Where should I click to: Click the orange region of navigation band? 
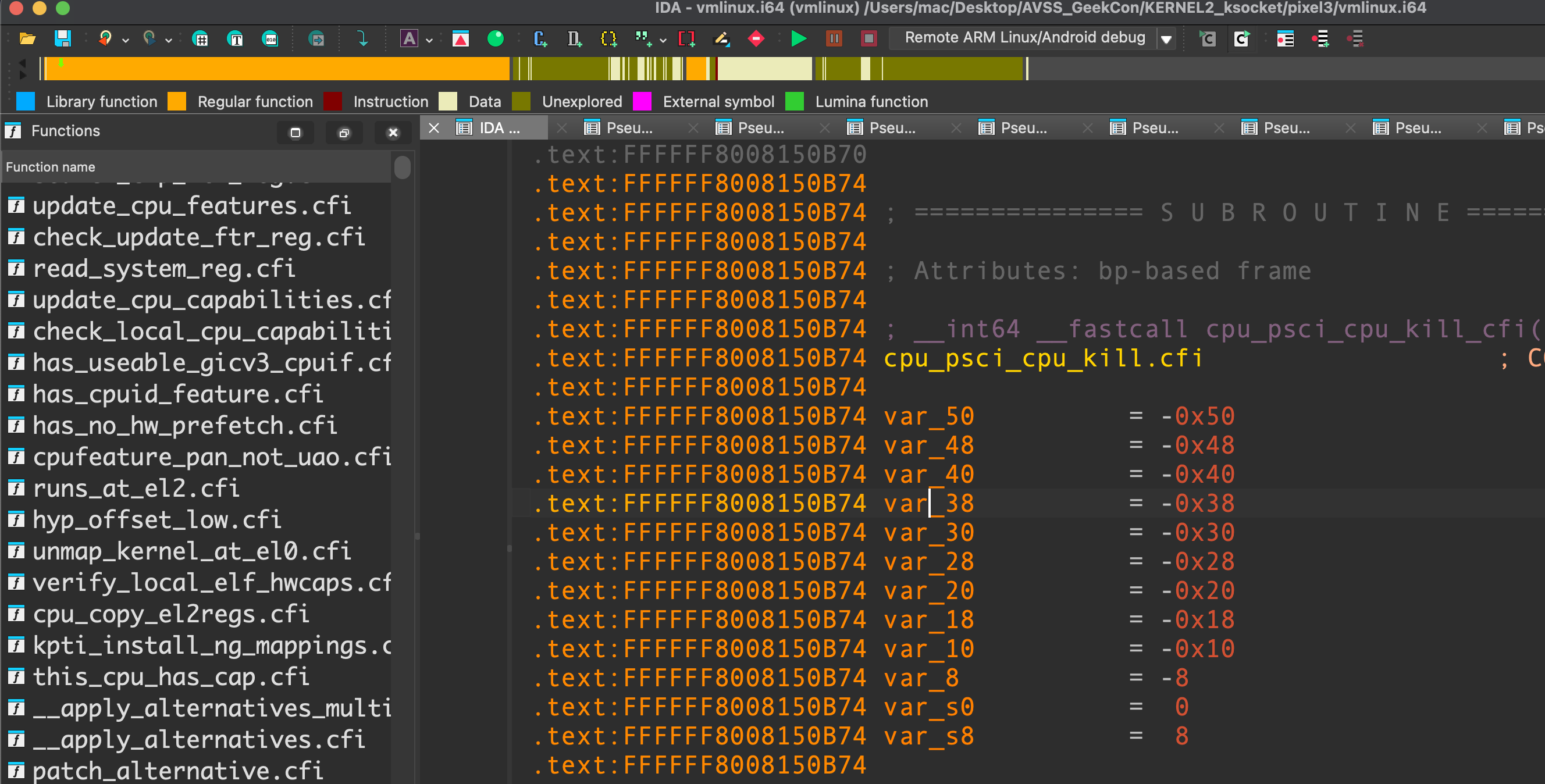tap(276, 69)
